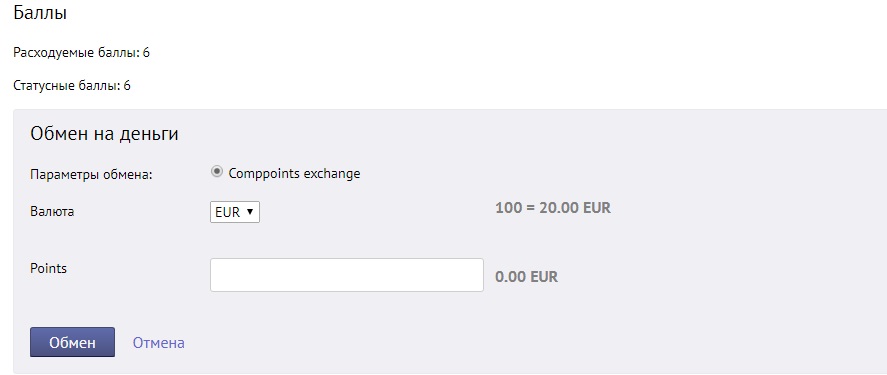
Task: Click the Валюта label
Action: point(52,212)
